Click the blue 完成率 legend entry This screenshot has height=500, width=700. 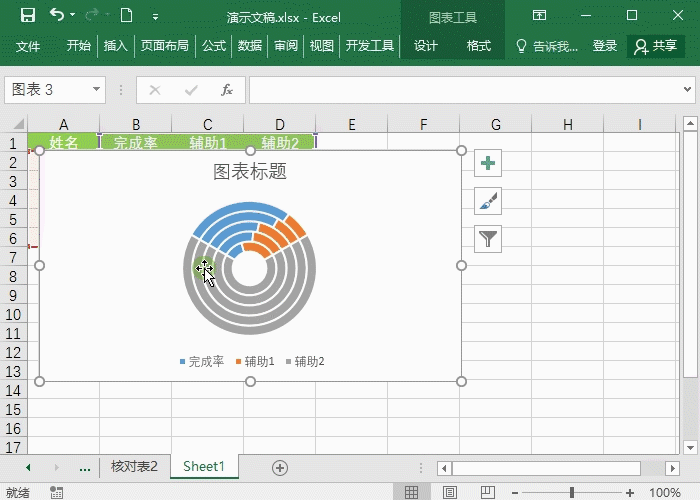pos(202,361)
